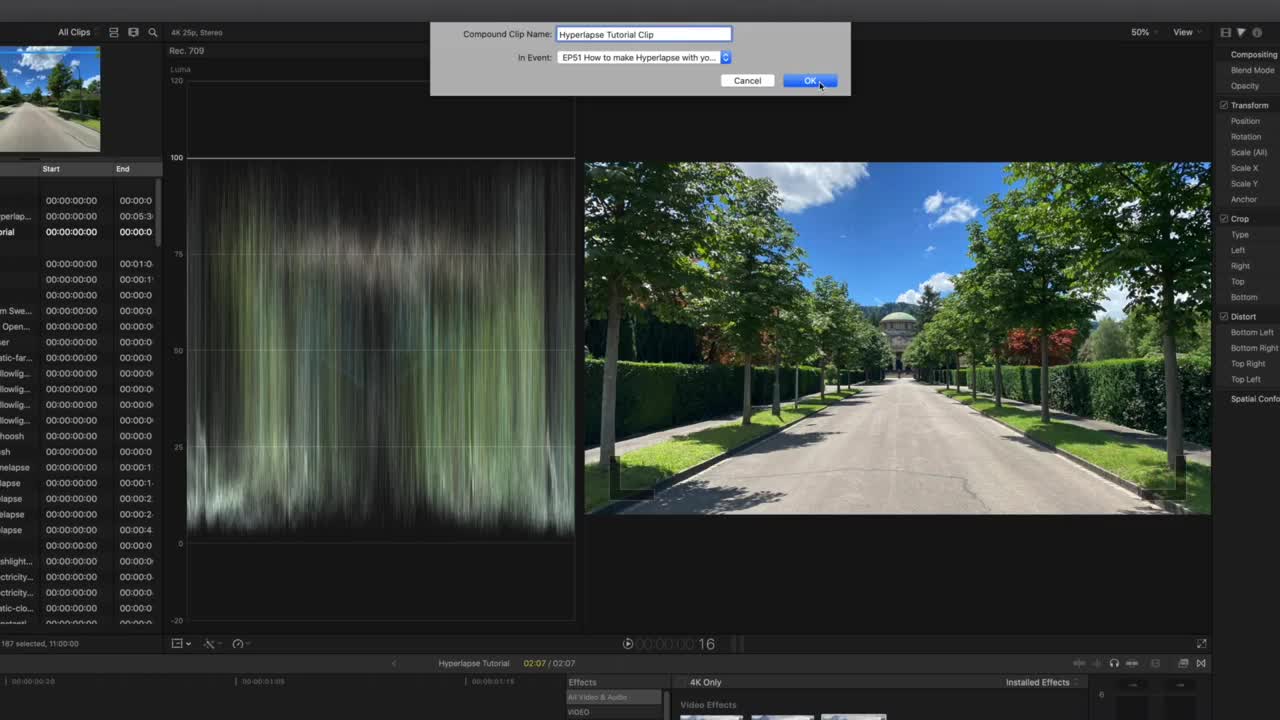1280x720 pixels.
Task: Click the Hyperlapse Tutorial timeline title
Action: (474, 663)
